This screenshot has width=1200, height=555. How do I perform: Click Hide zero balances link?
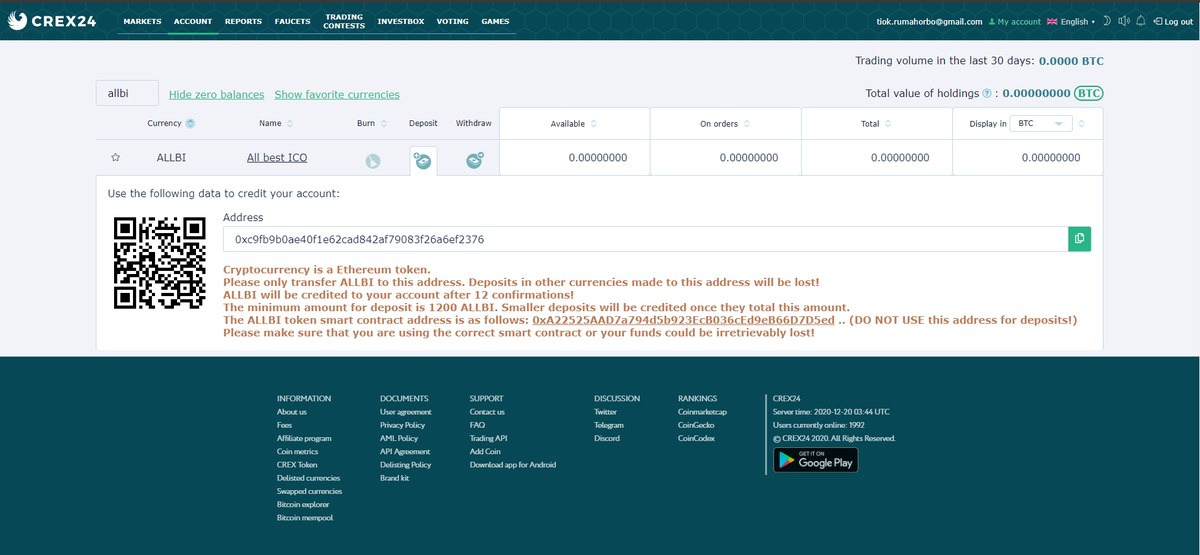(217, 94)
